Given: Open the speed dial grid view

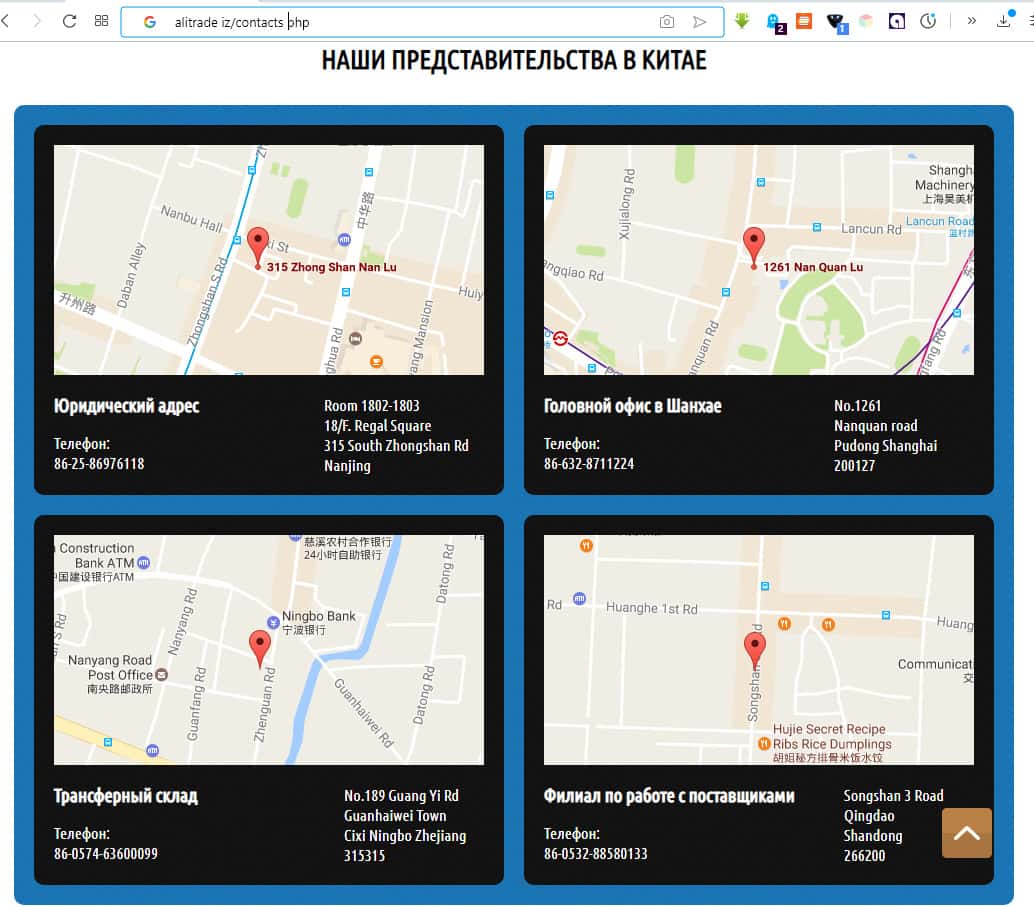Looking at the screenshot, I should pos(101,20).
